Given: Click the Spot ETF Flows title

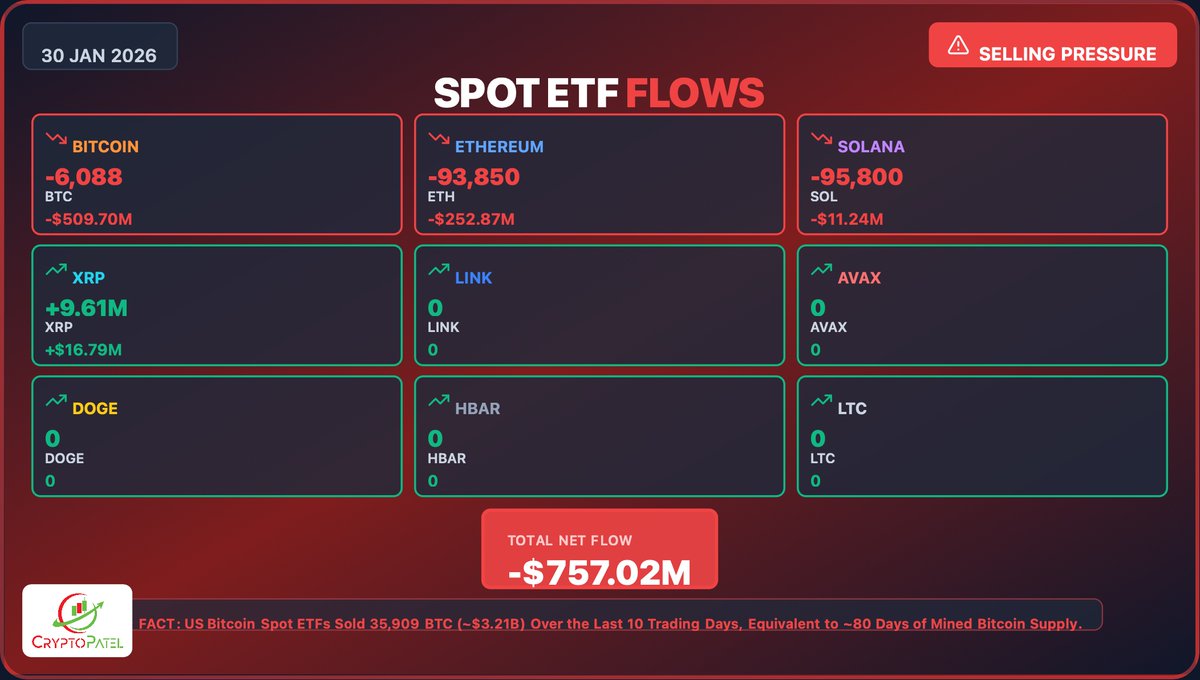Looking at the screenshot, I should coord(599,93).
